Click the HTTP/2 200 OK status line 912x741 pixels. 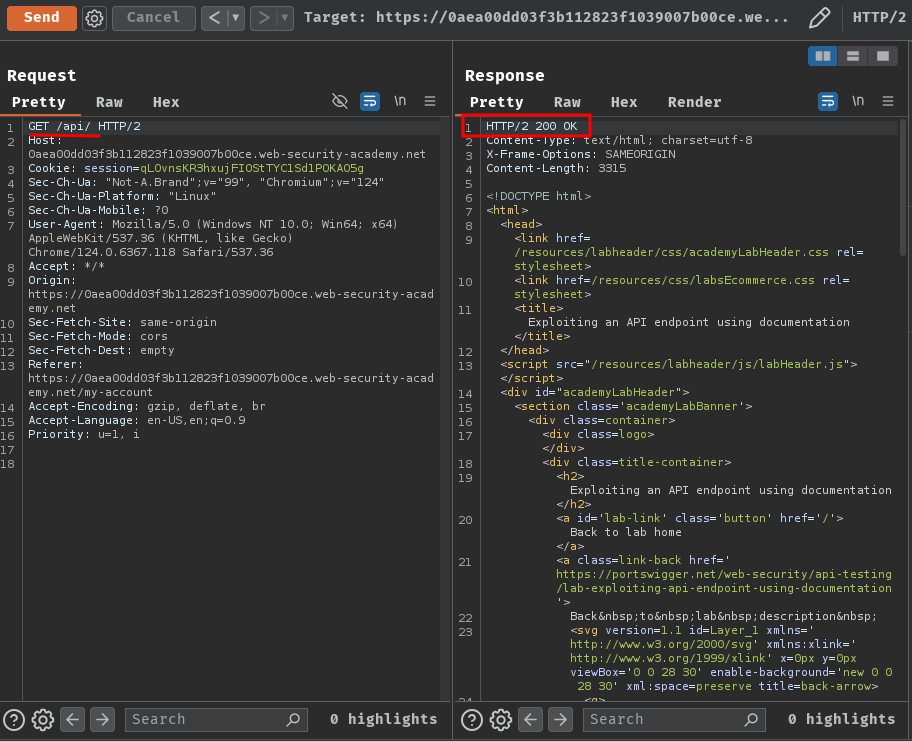(532, 126)
